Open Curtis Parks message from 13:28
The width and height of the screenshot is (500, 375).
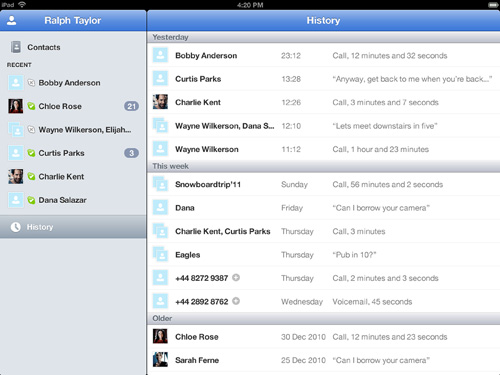[323, 79]
